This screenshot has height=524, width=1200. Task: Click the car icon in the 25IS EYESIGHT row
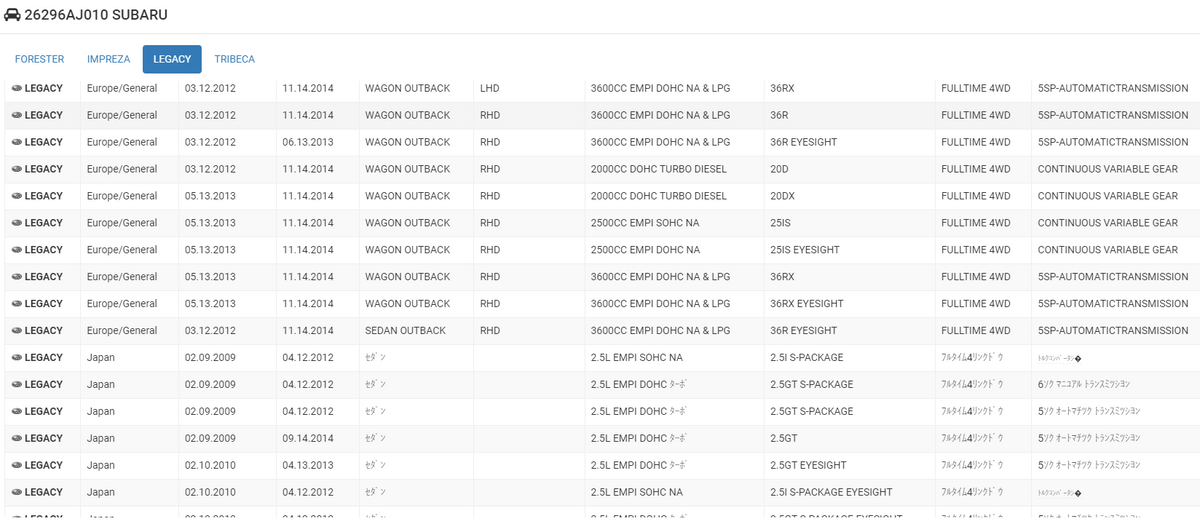(x=17, y=250)
